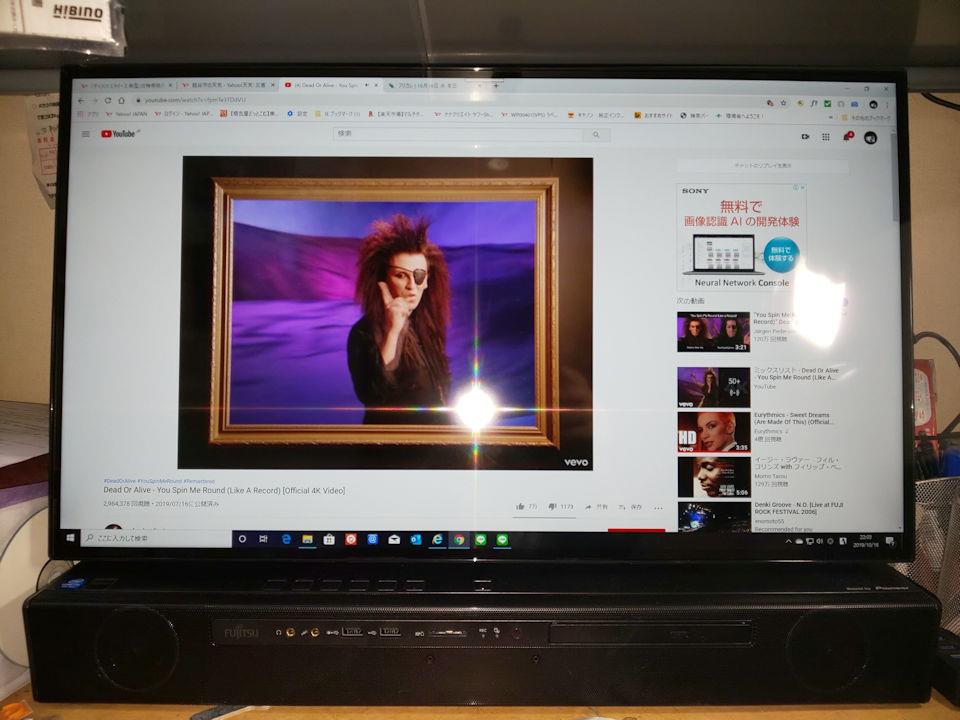Open the YouTube apps grid icon

[826, 137]
